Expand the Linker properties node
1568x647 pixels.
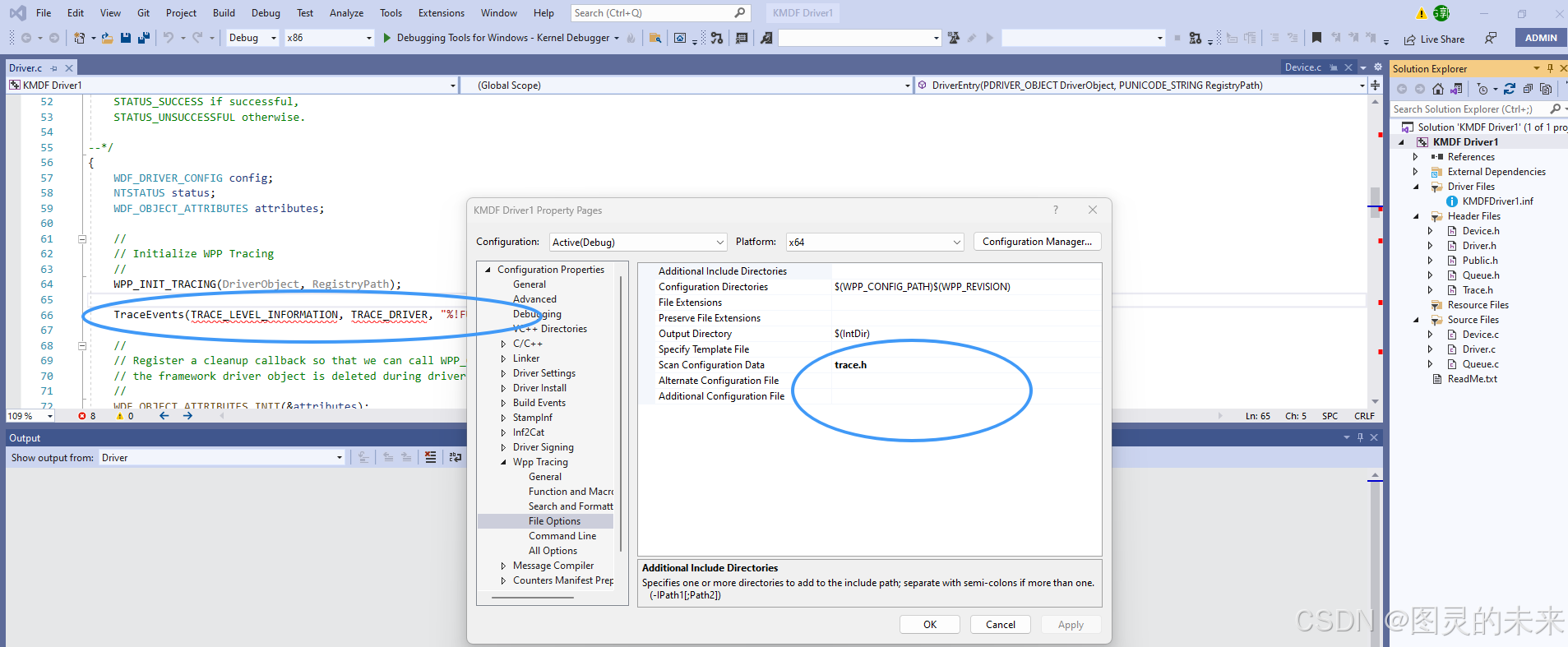[x=503, y=358]
